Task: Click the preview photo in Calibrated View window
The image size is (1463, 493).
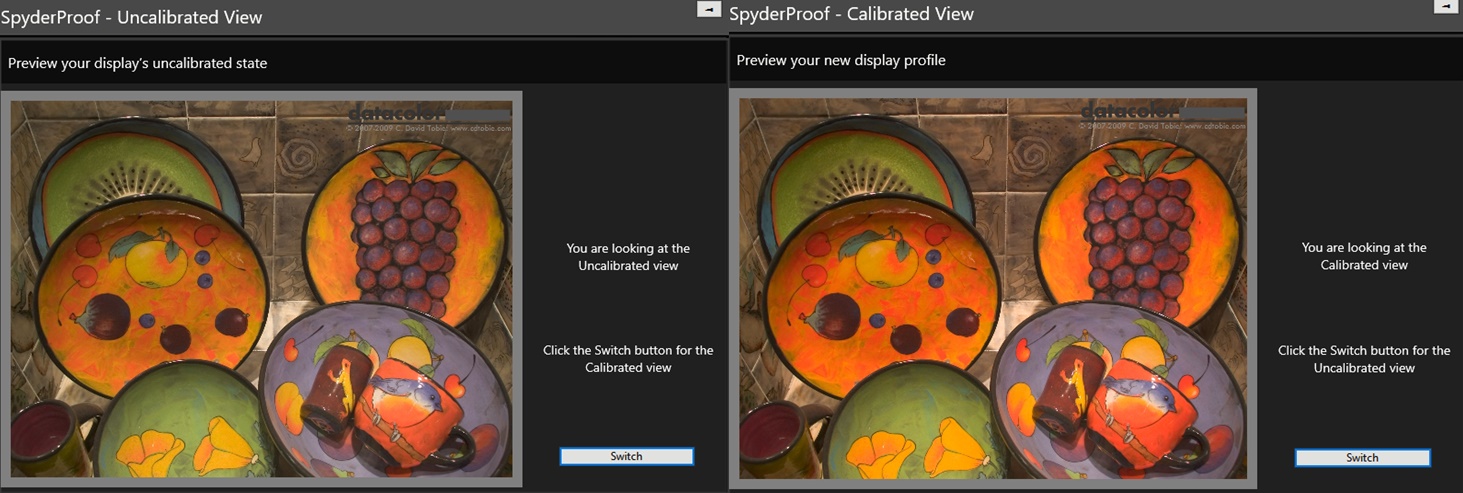Action: [x=993, y=288]
